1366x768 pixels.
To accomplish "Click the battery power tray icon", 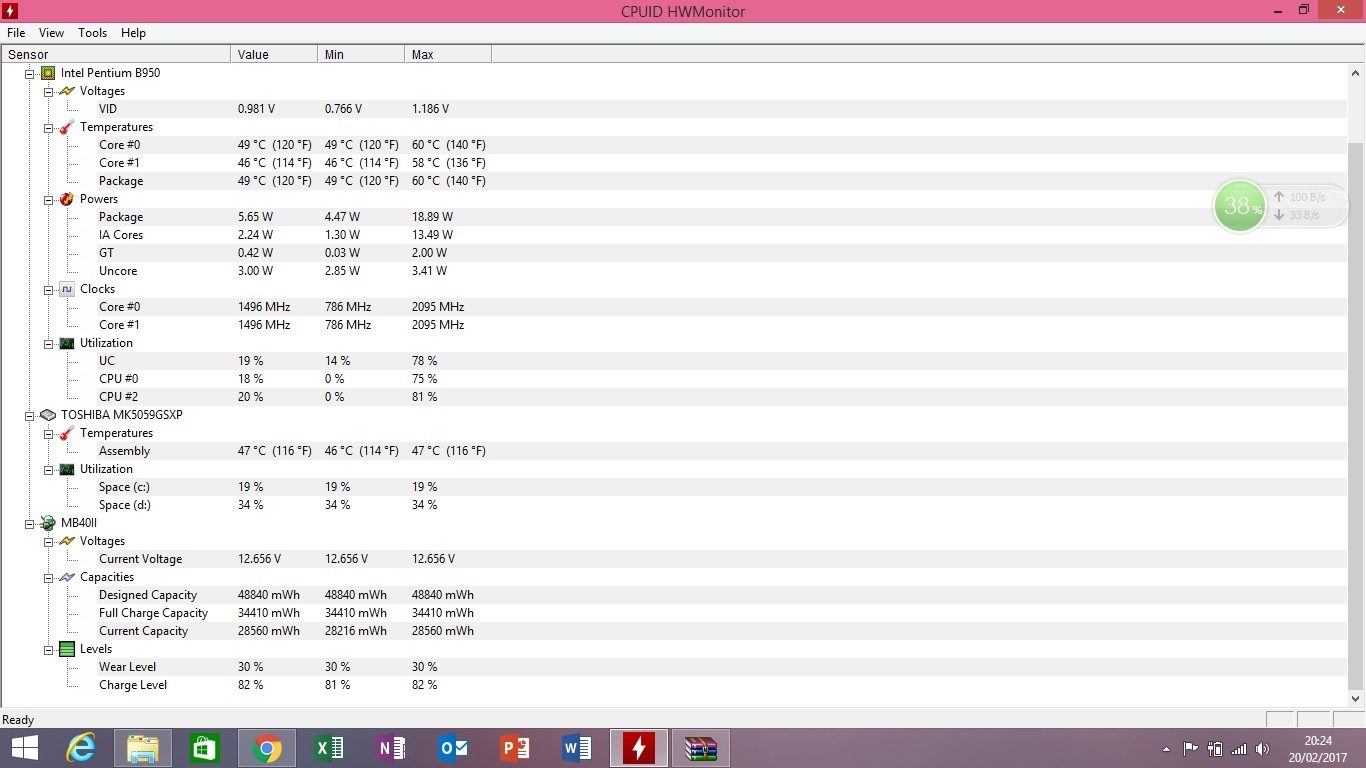I will coord(1215,748).
